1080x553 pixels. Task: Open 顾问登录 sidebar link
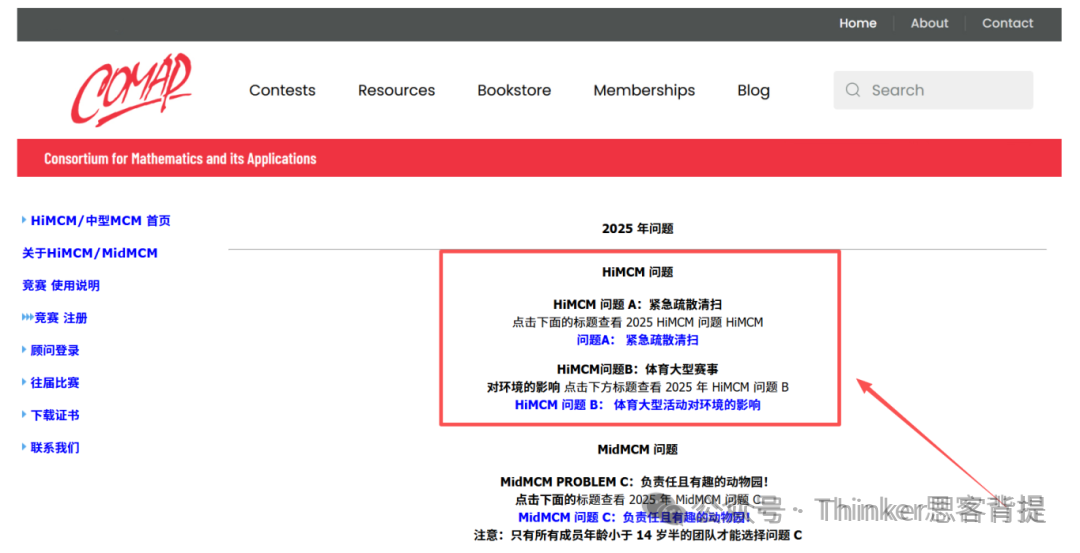(55, 351)
